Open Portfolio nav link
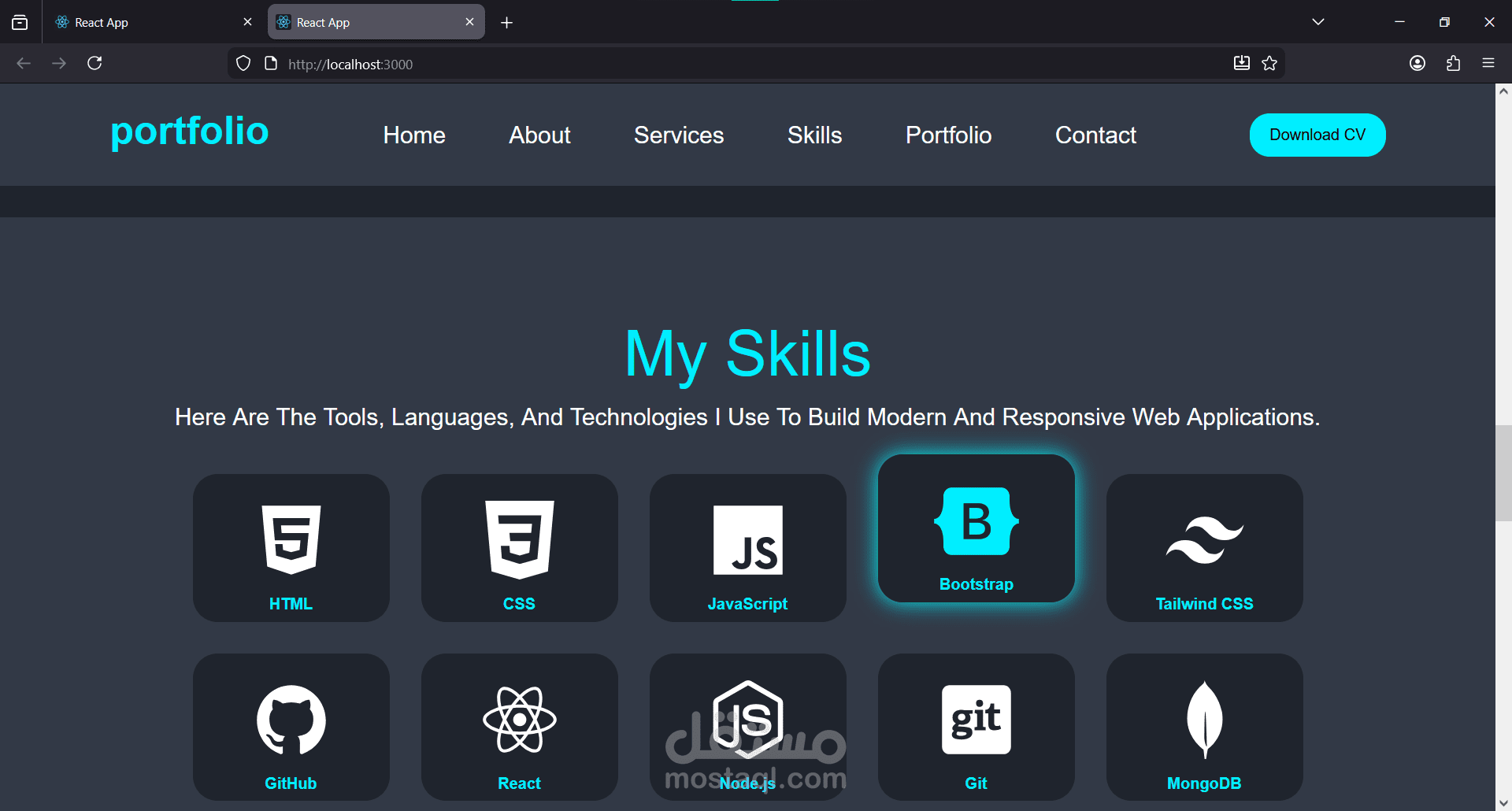 [949, 135]
